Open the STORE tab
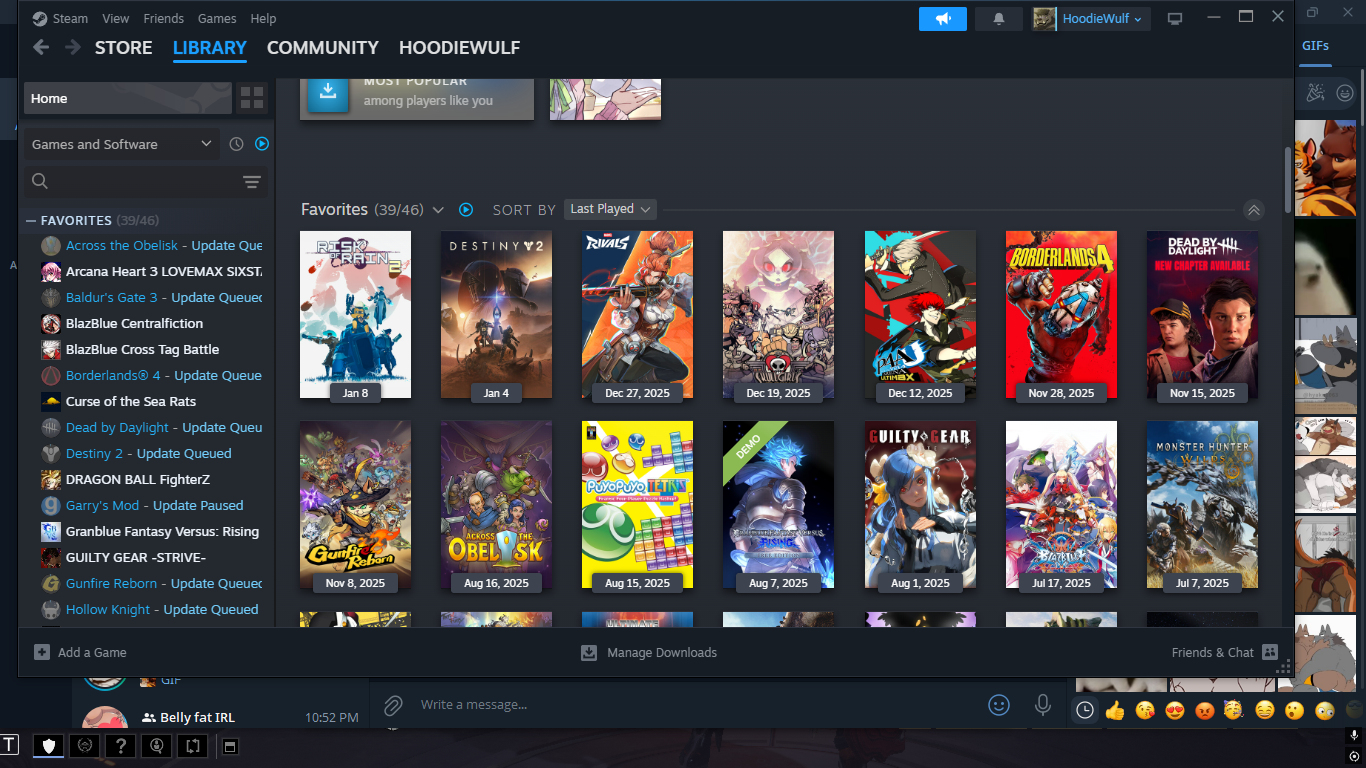 pyautogui.click(x=123, y=47)
